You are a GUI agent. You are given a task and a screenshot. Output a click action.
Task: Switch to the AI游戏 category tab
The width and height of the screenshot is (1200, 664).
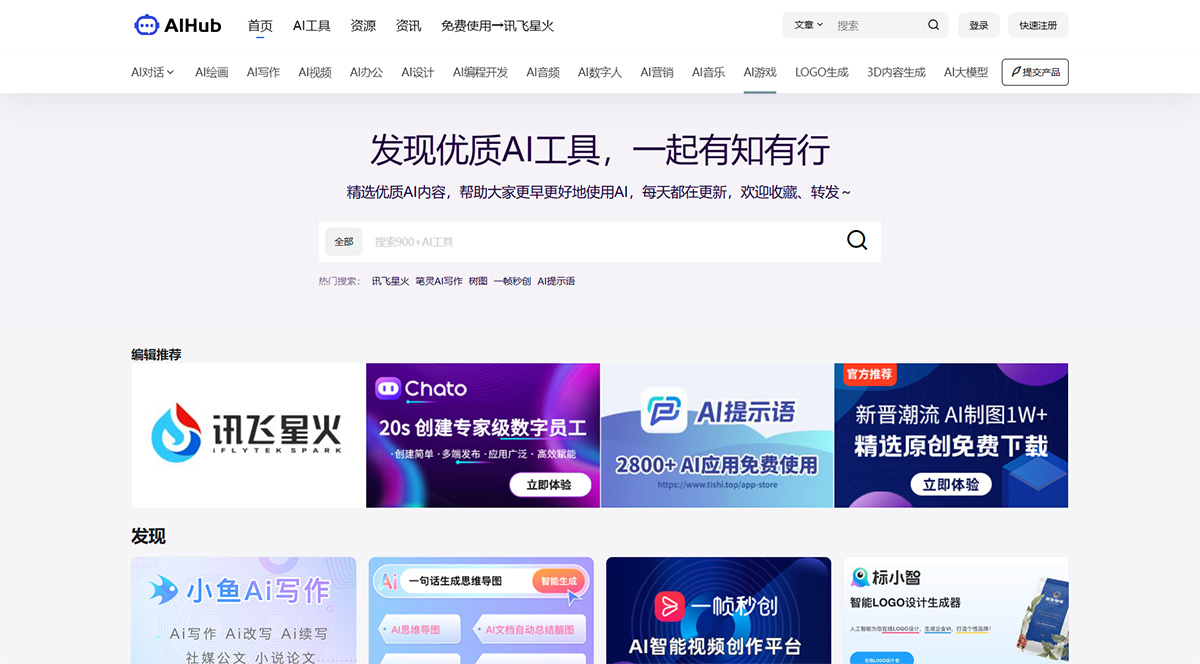(759, 72)
